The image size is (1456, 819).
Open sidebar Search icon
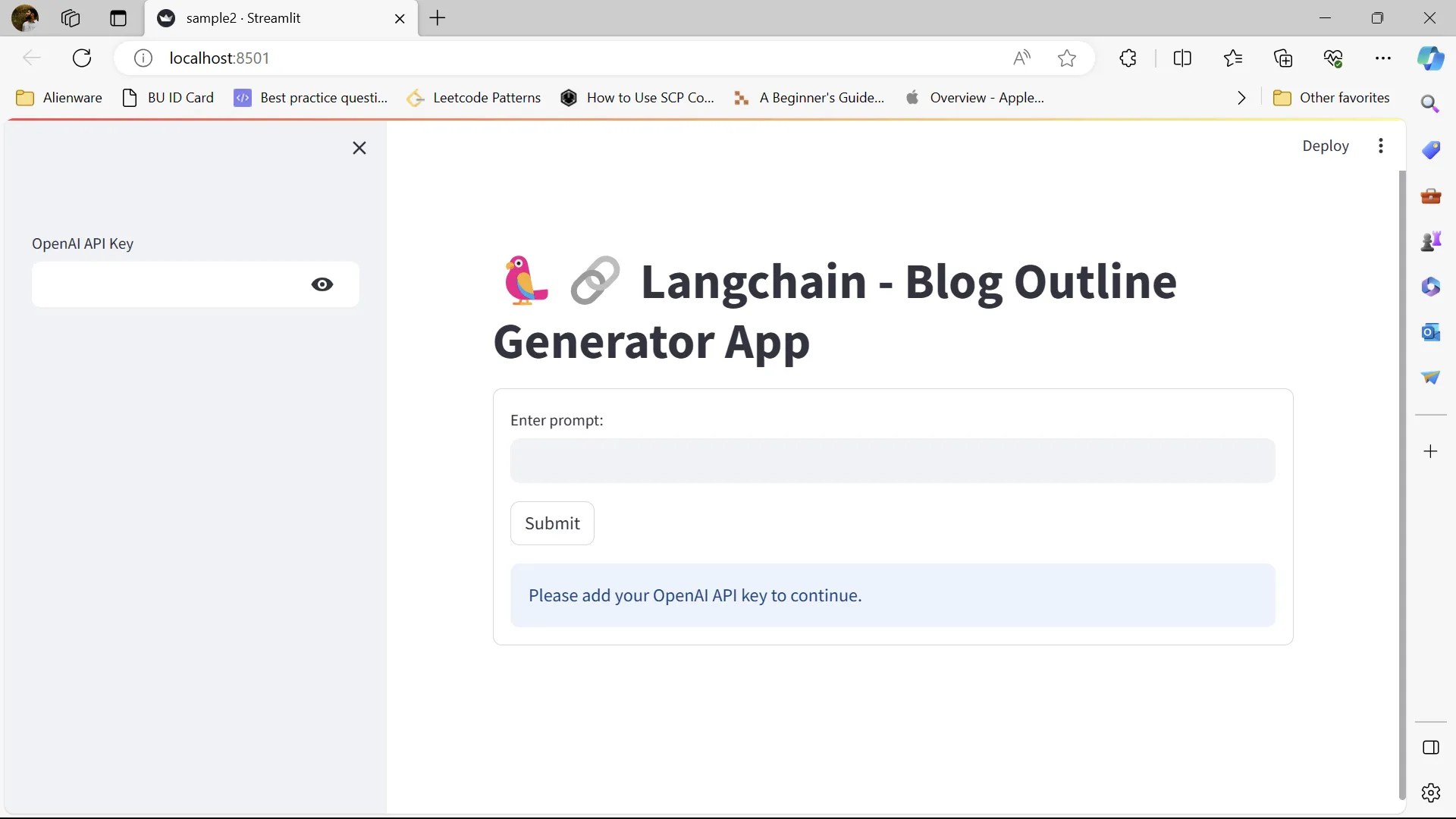[x=1430, y=104]
